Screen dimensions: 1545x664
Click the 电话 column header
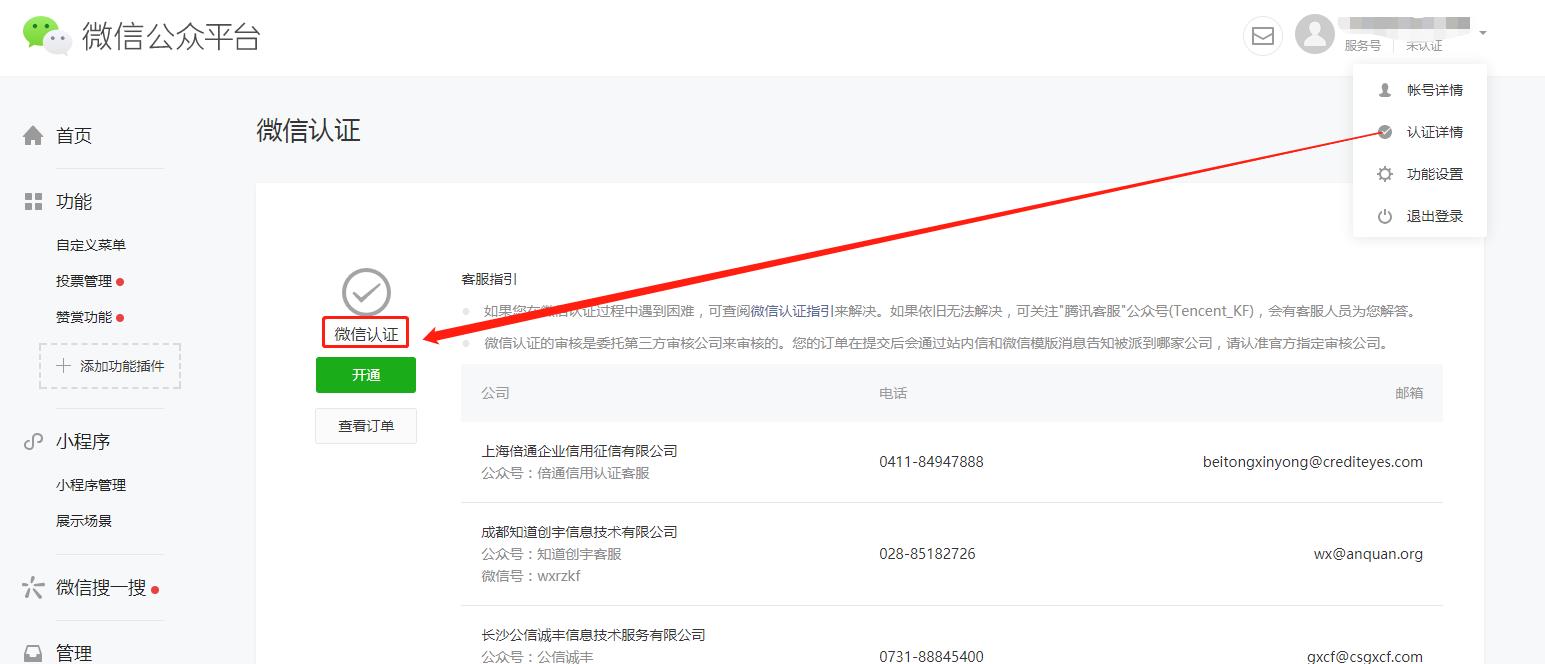893,393
